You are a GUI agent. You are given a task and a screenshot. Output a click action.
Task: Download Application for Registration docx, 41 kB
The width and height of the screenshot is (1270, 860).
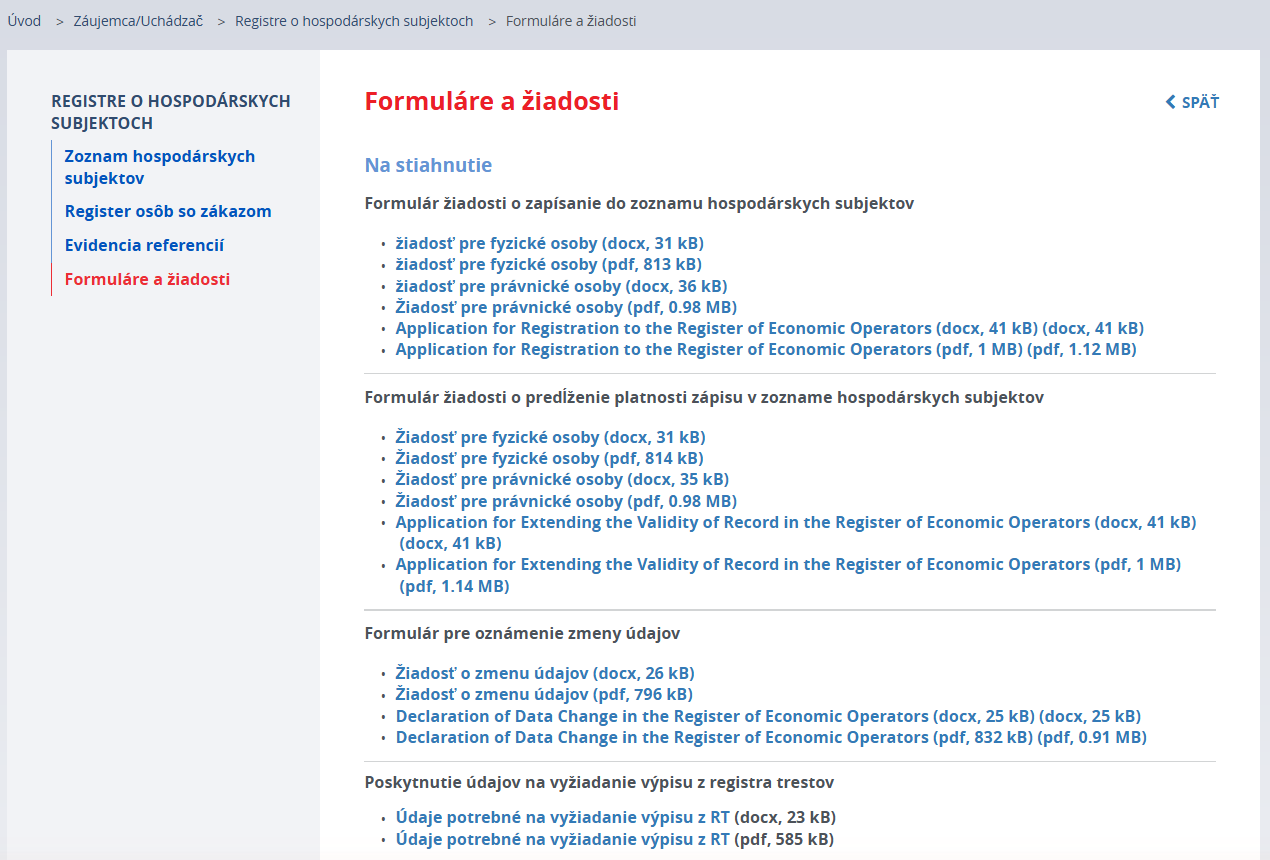(770, 328)
